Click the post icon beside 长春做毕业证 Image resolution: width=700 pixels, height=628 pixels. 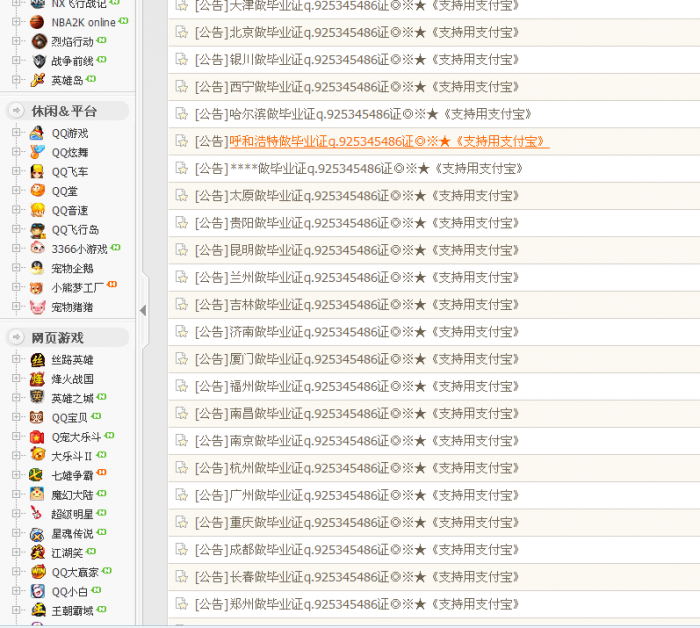(x=182, y=577)
